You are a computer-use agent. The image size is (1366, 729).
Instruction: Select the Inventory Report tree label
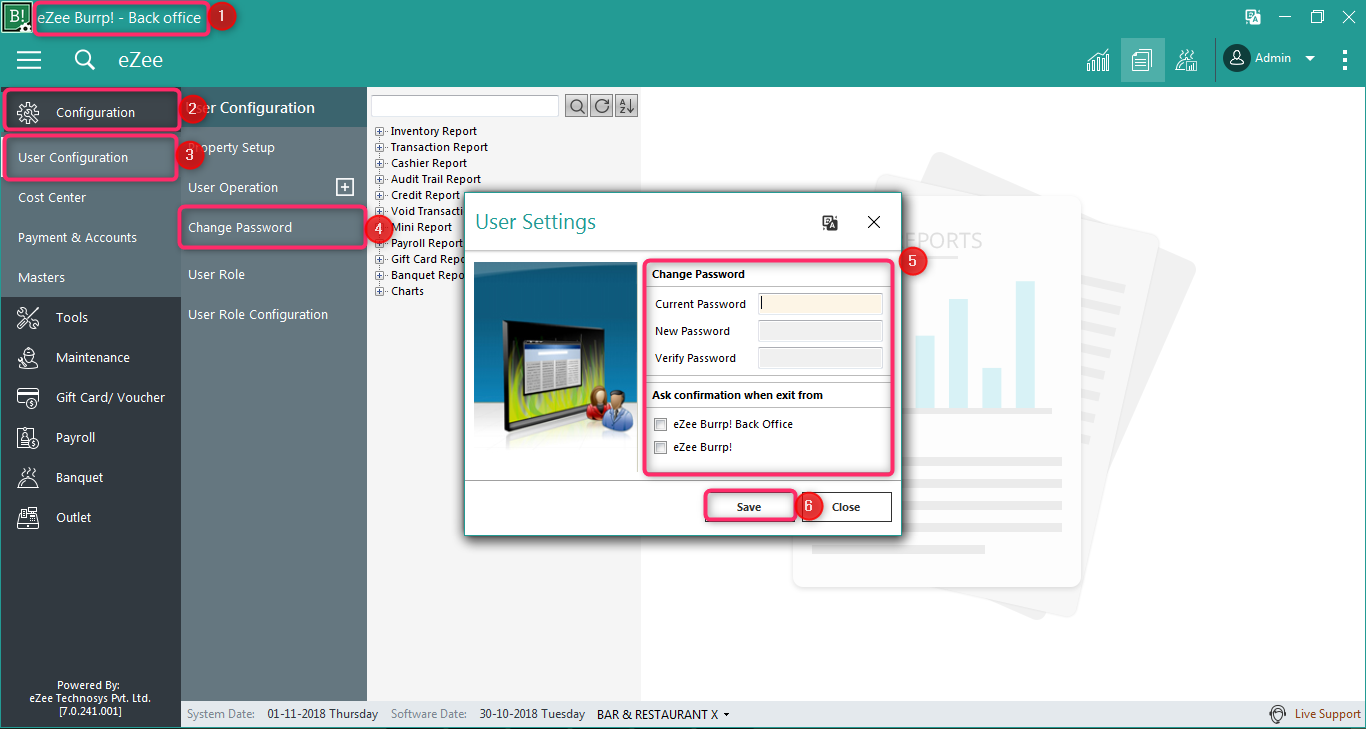pyautogui.click(x=433, y=131)
